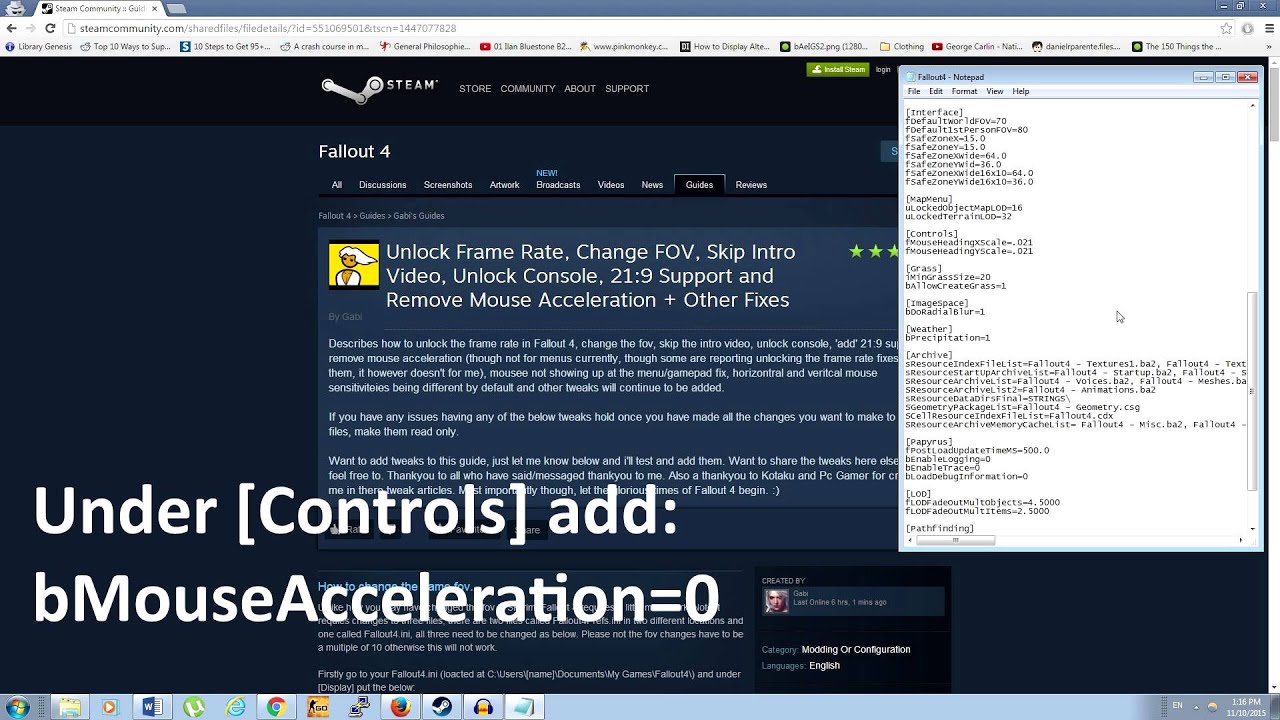This screenshot has height=720, width=1280.
Task: Bookmark this page with the star icon
Action: pyautogui.click(x=1226, y=28)
